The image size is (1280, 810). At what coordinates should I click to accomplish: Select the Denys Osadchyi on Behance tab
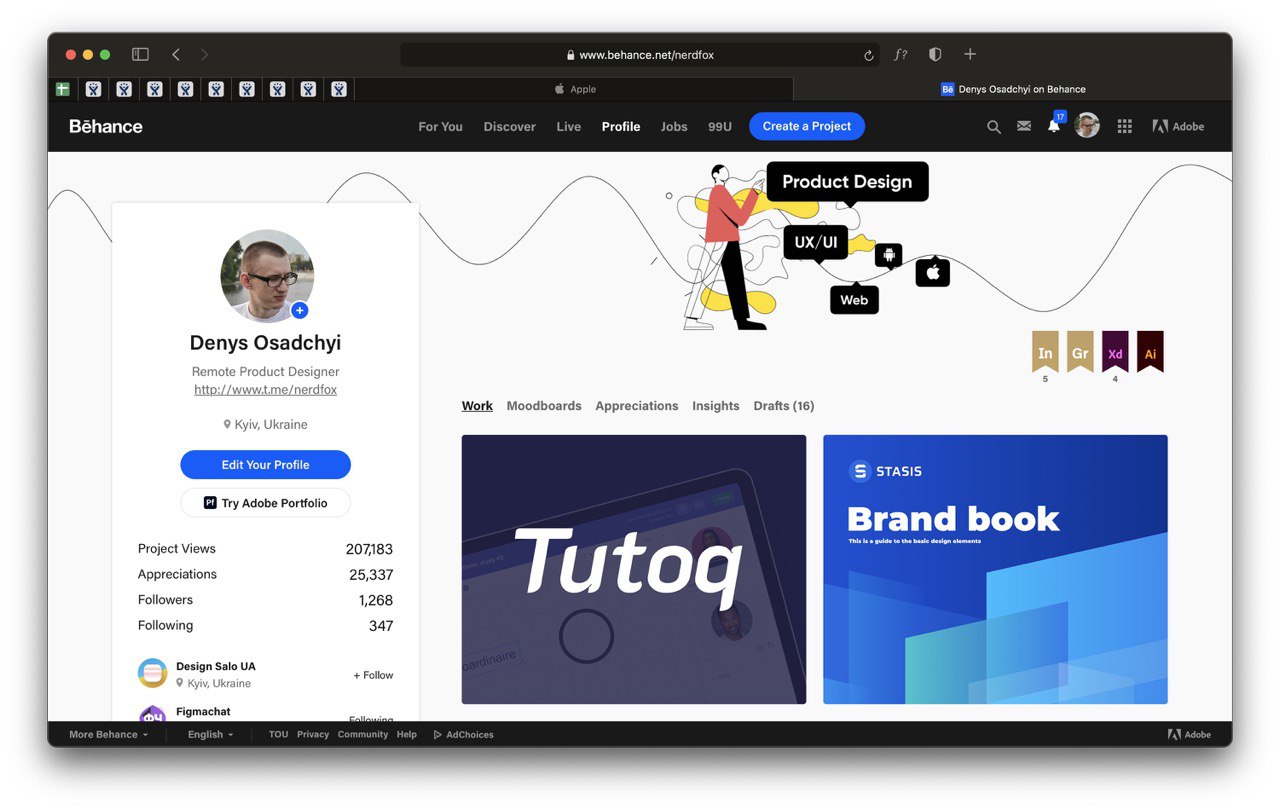coord(1013,89)
